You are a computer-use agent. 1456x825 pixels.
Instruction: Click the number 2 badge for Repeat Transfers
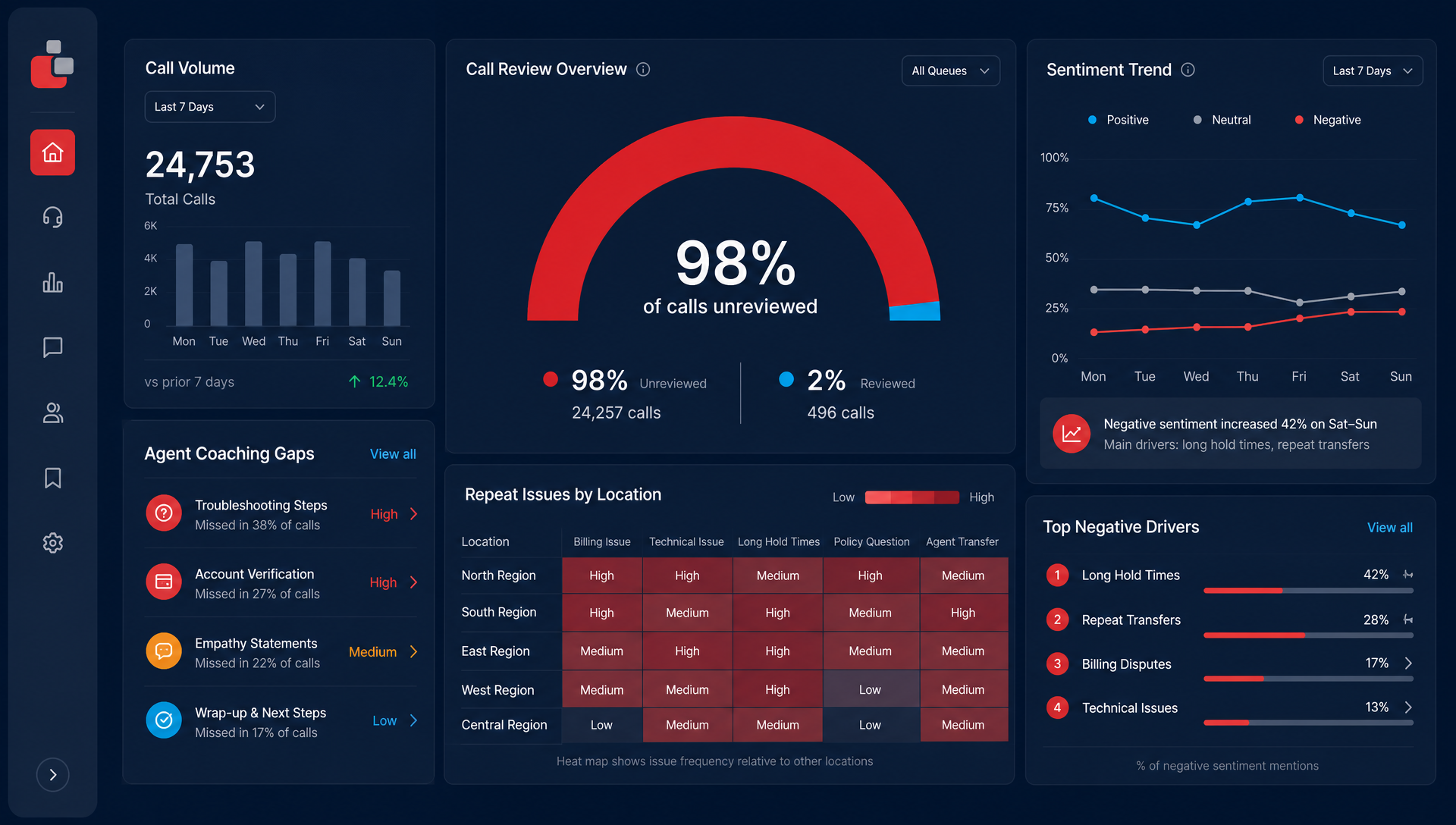pos(1057,620)
